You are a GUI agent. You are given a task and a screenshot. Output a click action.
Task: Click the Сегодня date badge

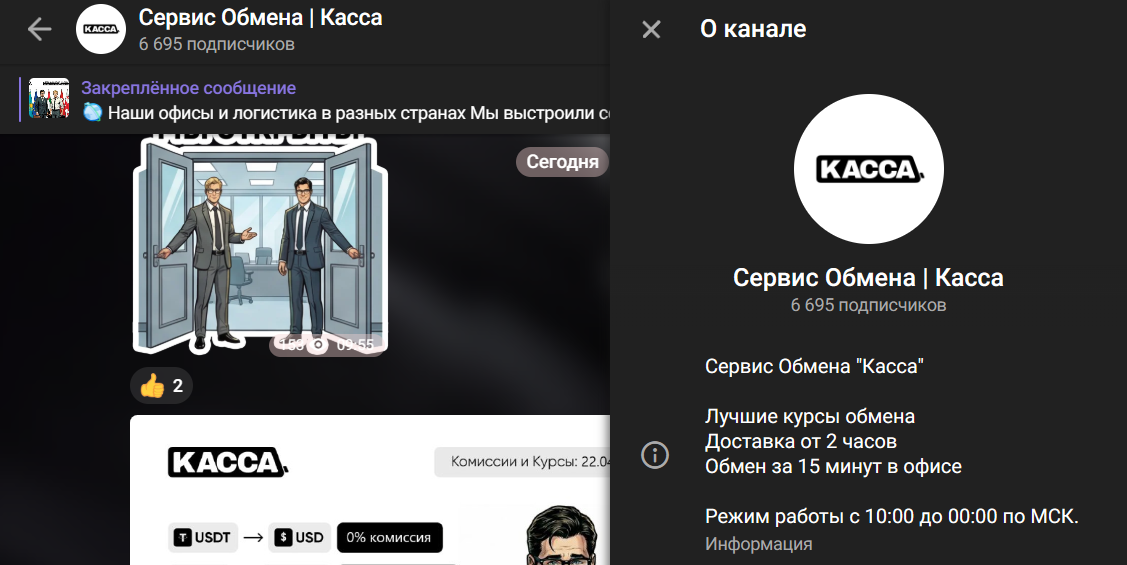point(562,162)
